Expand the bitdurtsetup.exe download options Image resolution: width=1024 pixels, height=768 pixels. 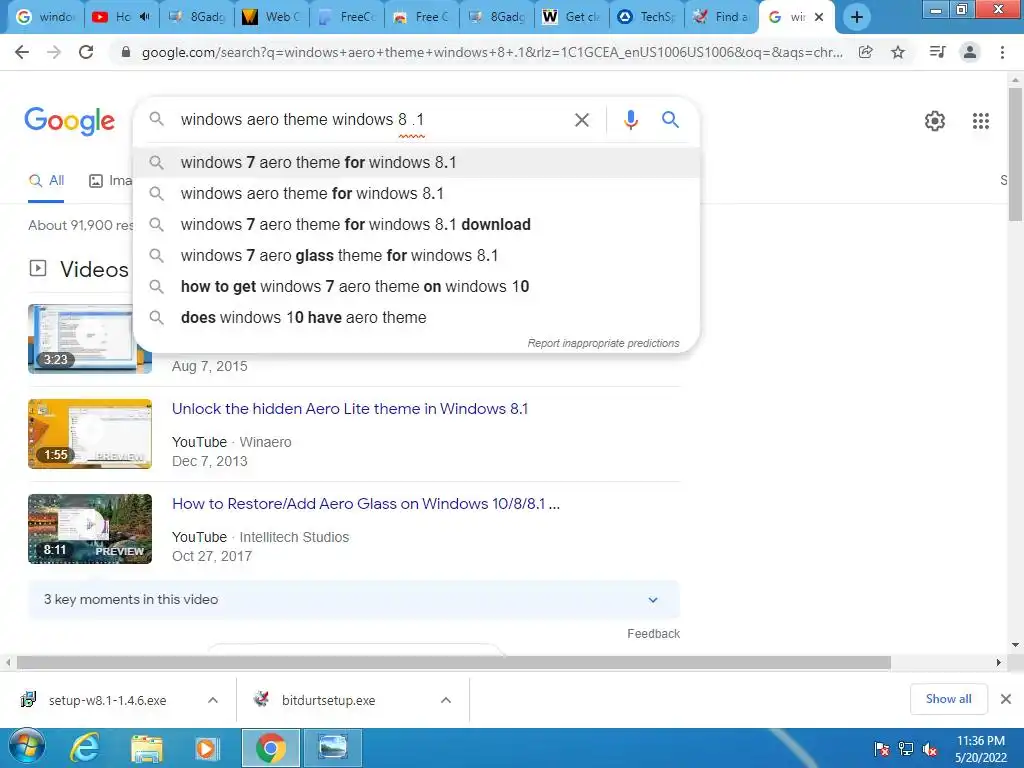(446, 700)
